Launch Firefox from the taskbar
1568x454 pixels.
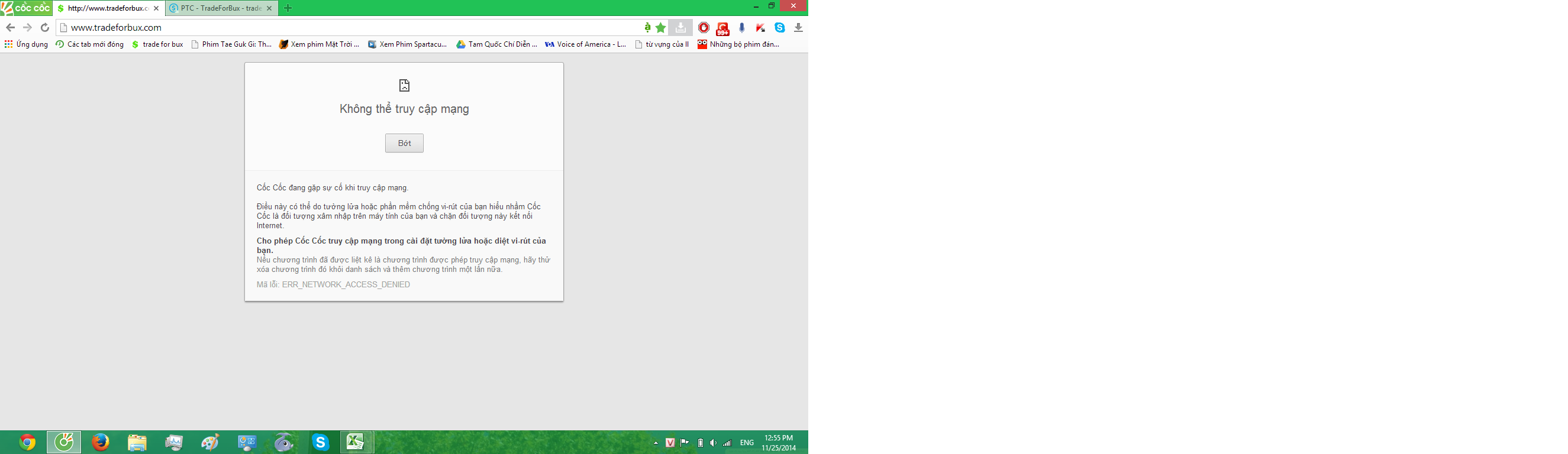click(101, 442)
